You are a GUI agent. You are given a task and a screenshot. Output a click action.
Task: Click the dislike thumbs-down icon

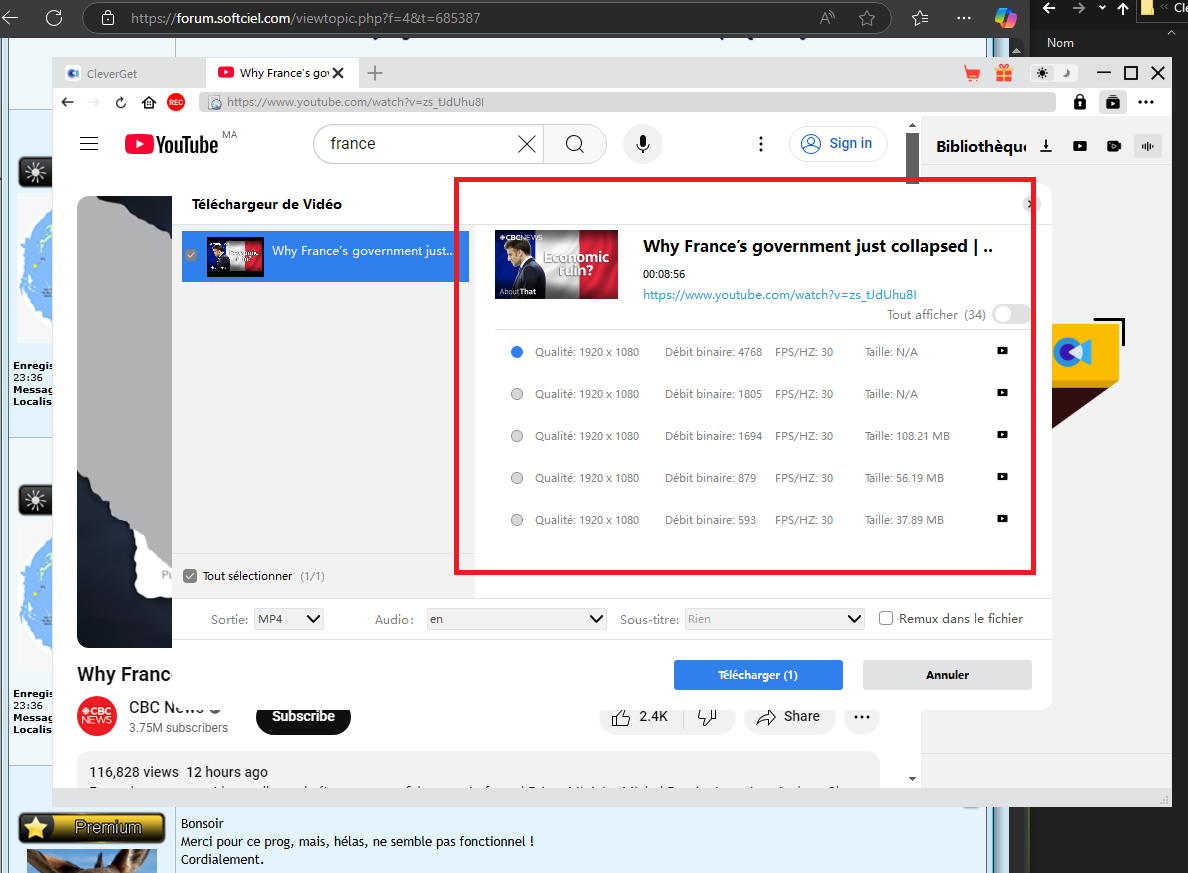pos(707,717)
